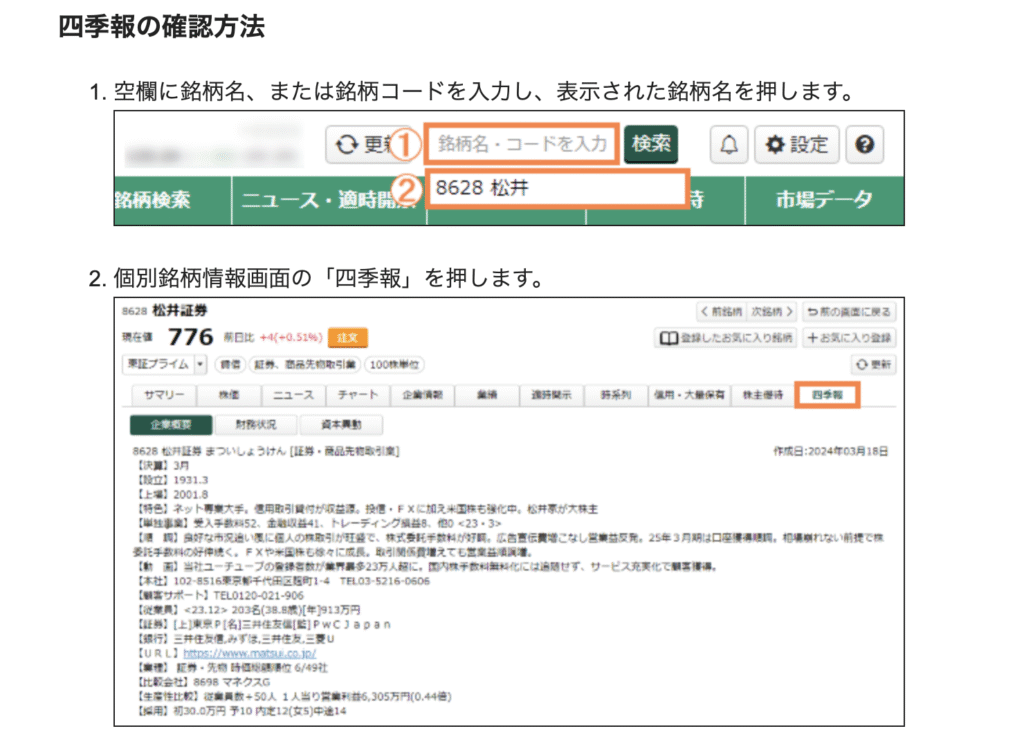Click the green 検索 button
This screenshot has height=740, width=1024.
651,144
